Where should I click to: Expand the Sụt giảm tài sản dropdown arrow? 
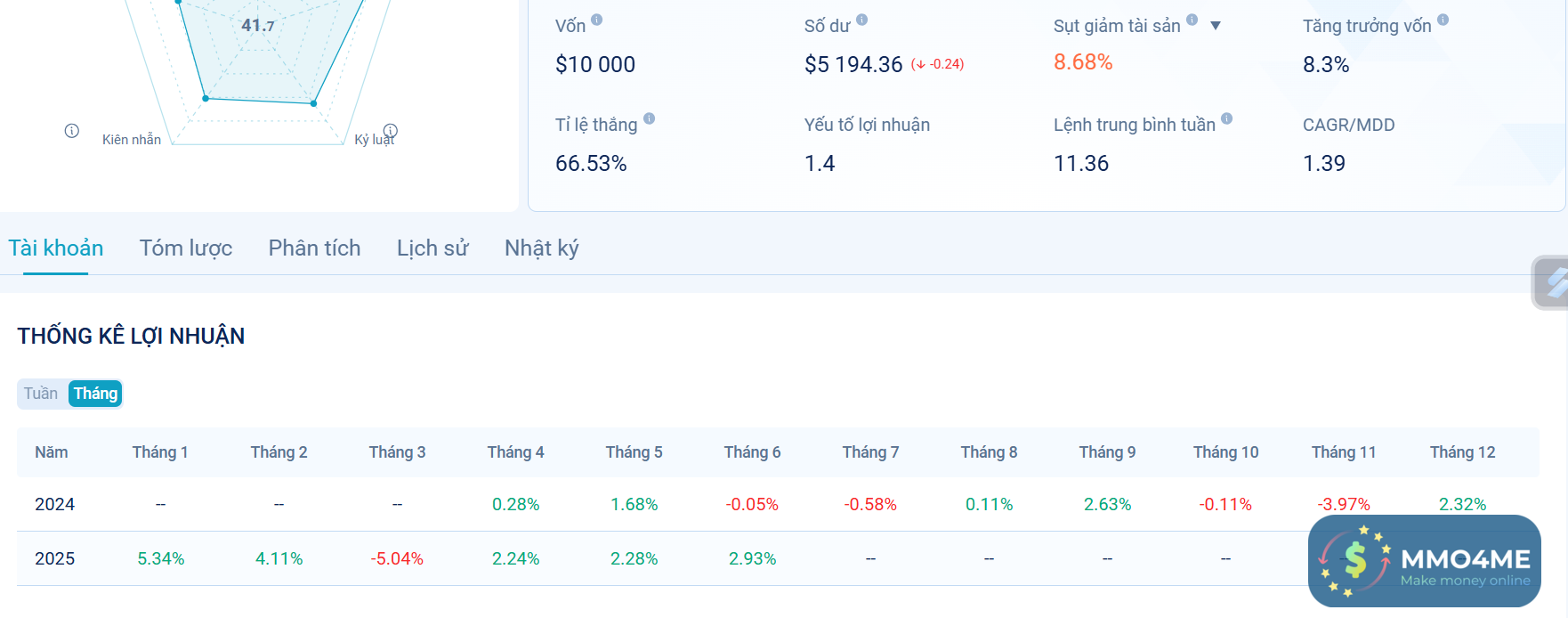[1216, 26]
